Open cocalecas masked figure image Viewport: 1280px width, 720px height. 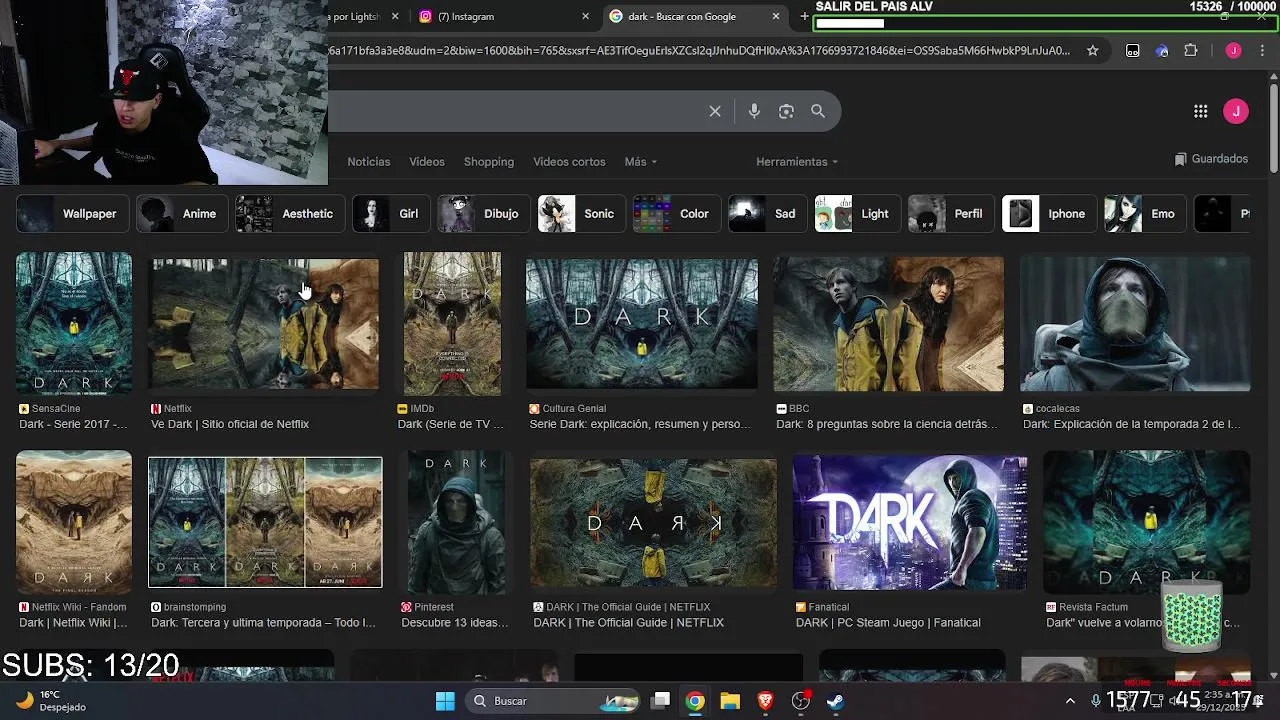click(x=1135, y=323)
